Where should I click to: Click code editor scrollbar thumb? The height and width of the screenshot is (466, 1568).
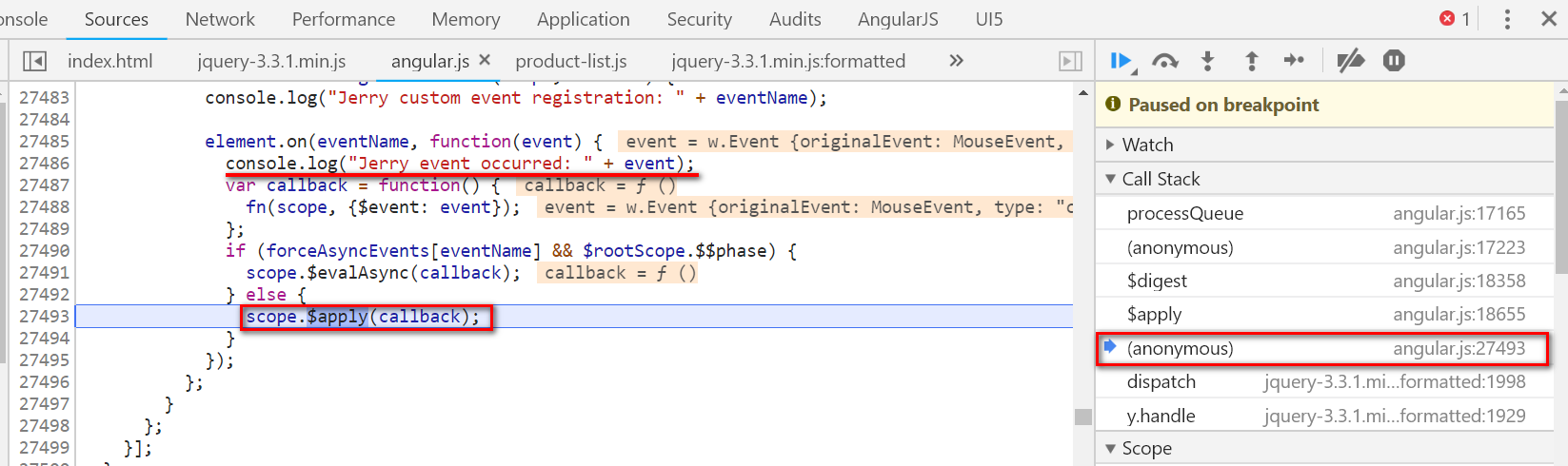[x=1083, y=417]
